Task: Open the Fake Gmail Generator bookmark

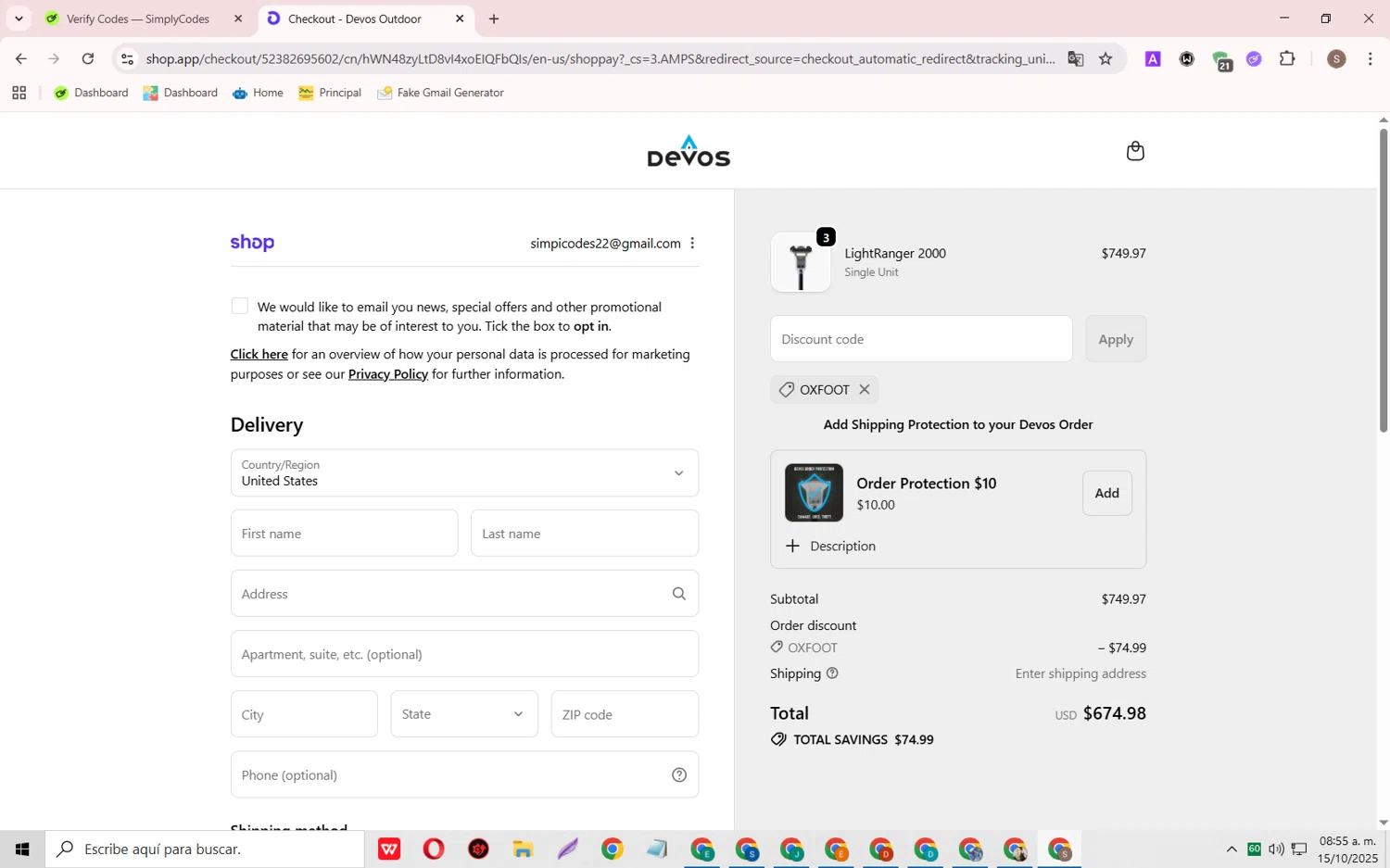Action: point(440,93)
